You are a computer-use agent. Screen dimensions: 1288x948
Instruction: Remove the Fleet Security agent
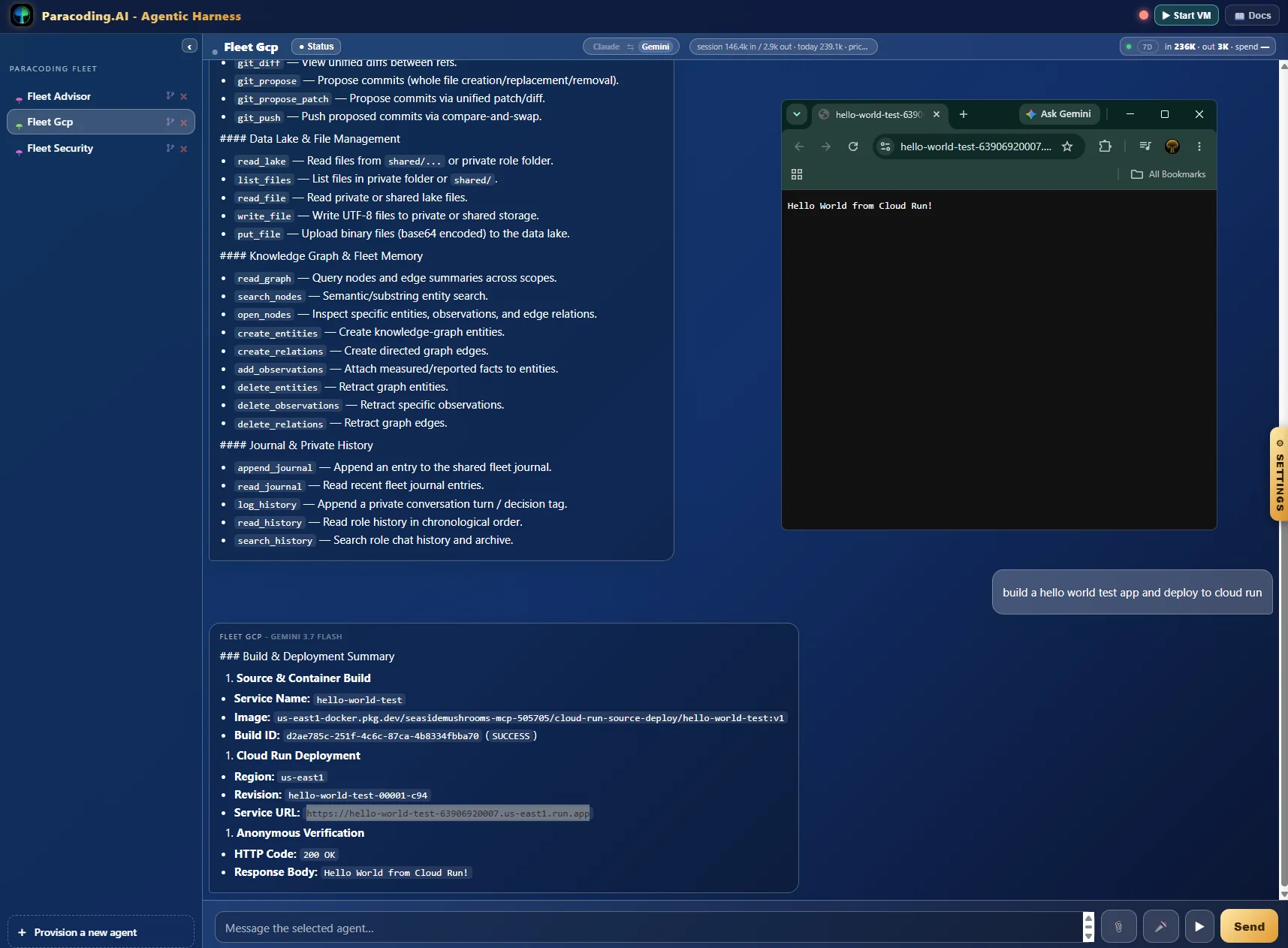[184, 149]
